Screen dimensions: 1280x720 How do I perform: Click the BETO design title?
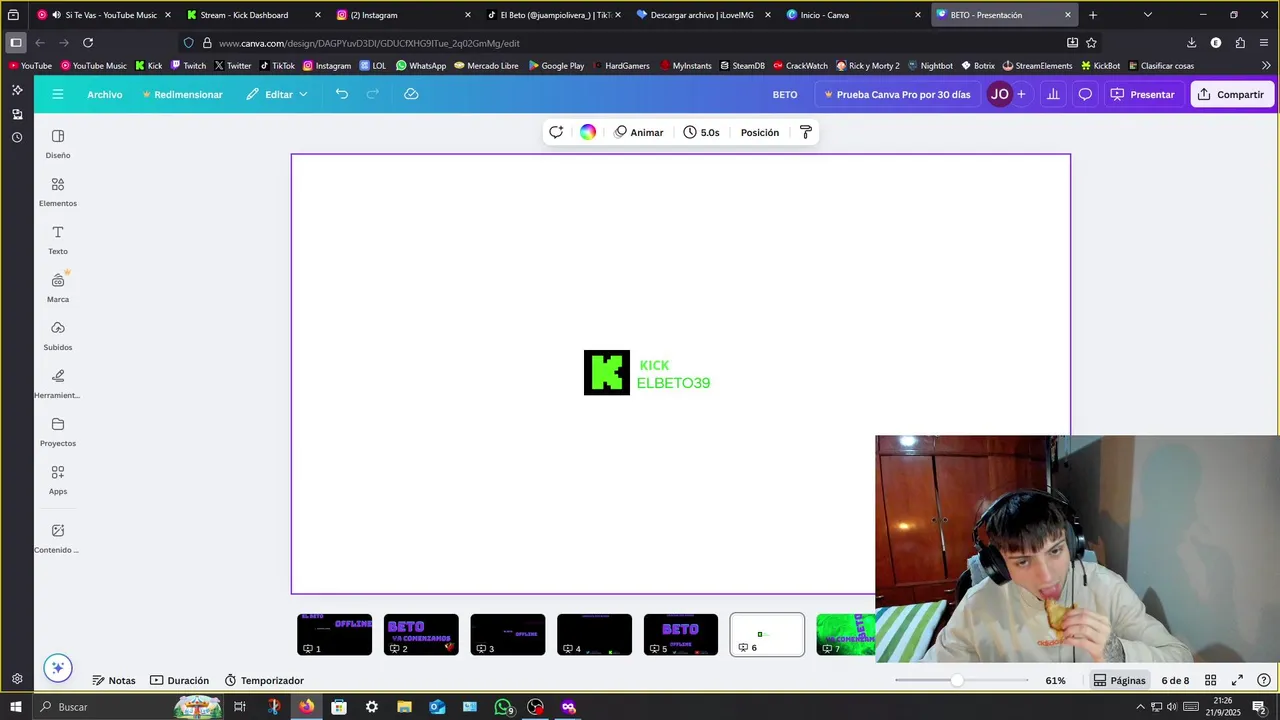coord(785,94)
